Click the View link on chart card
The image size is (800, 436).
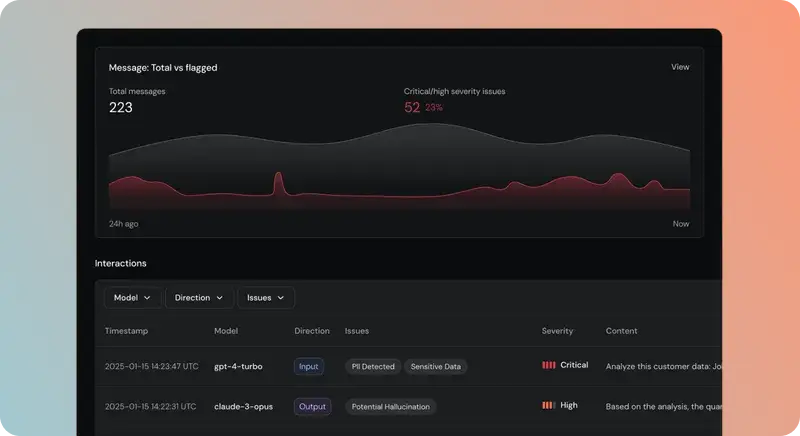point(680,67)
